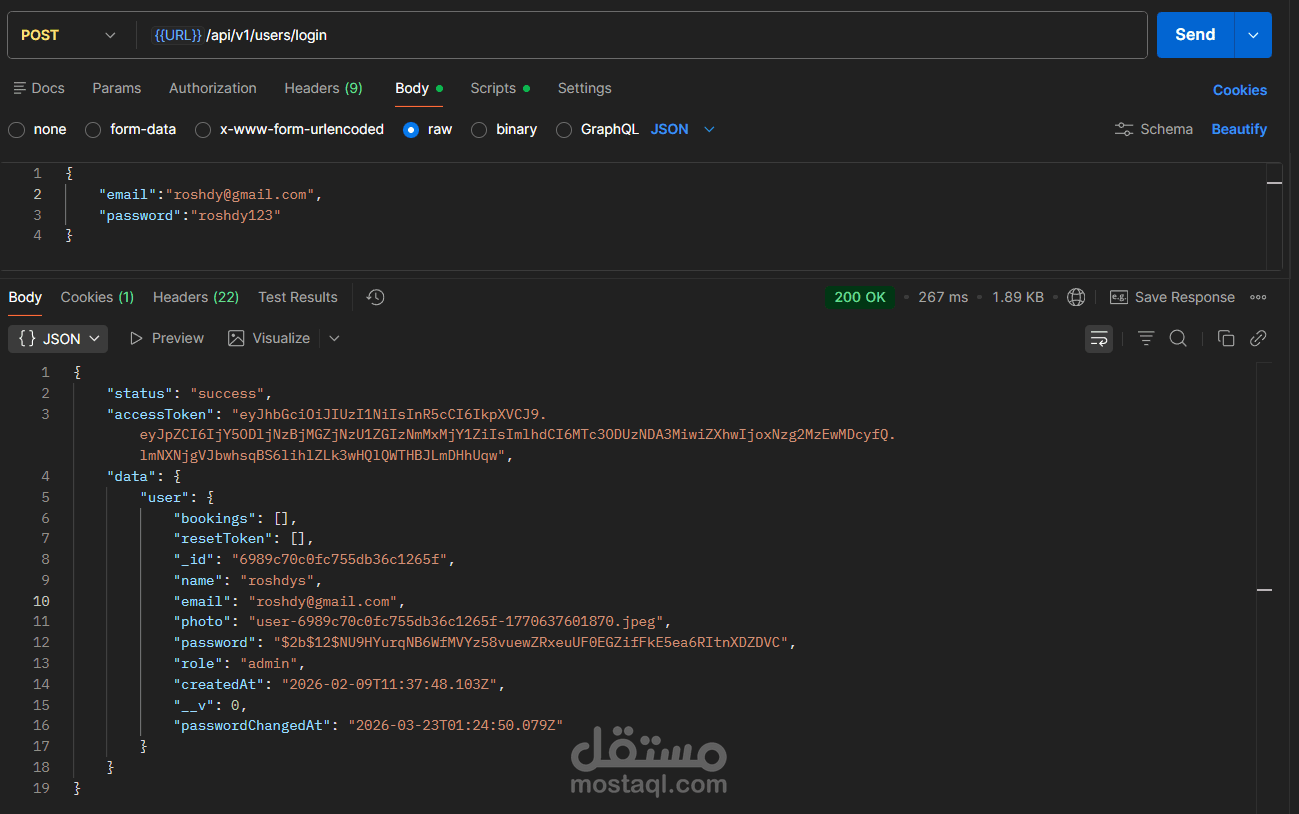Open the Authorization tab

[x=213, y=88]
